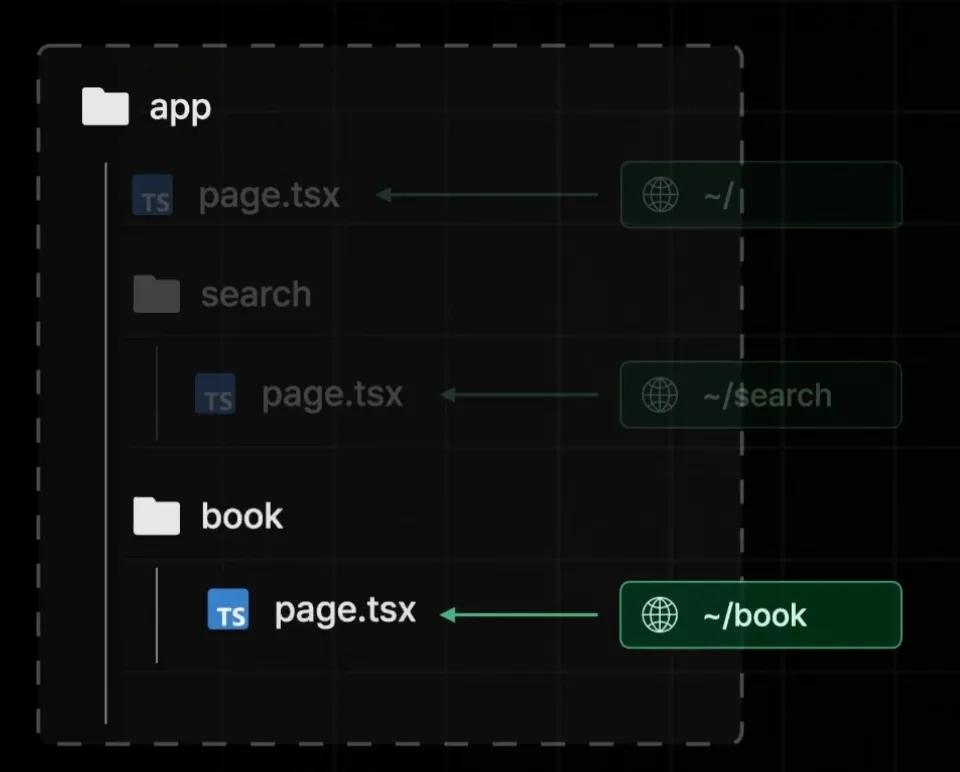Viewport: 960px width, 772px height.
Task: Click the book folder icon
Action: point(157,516)
